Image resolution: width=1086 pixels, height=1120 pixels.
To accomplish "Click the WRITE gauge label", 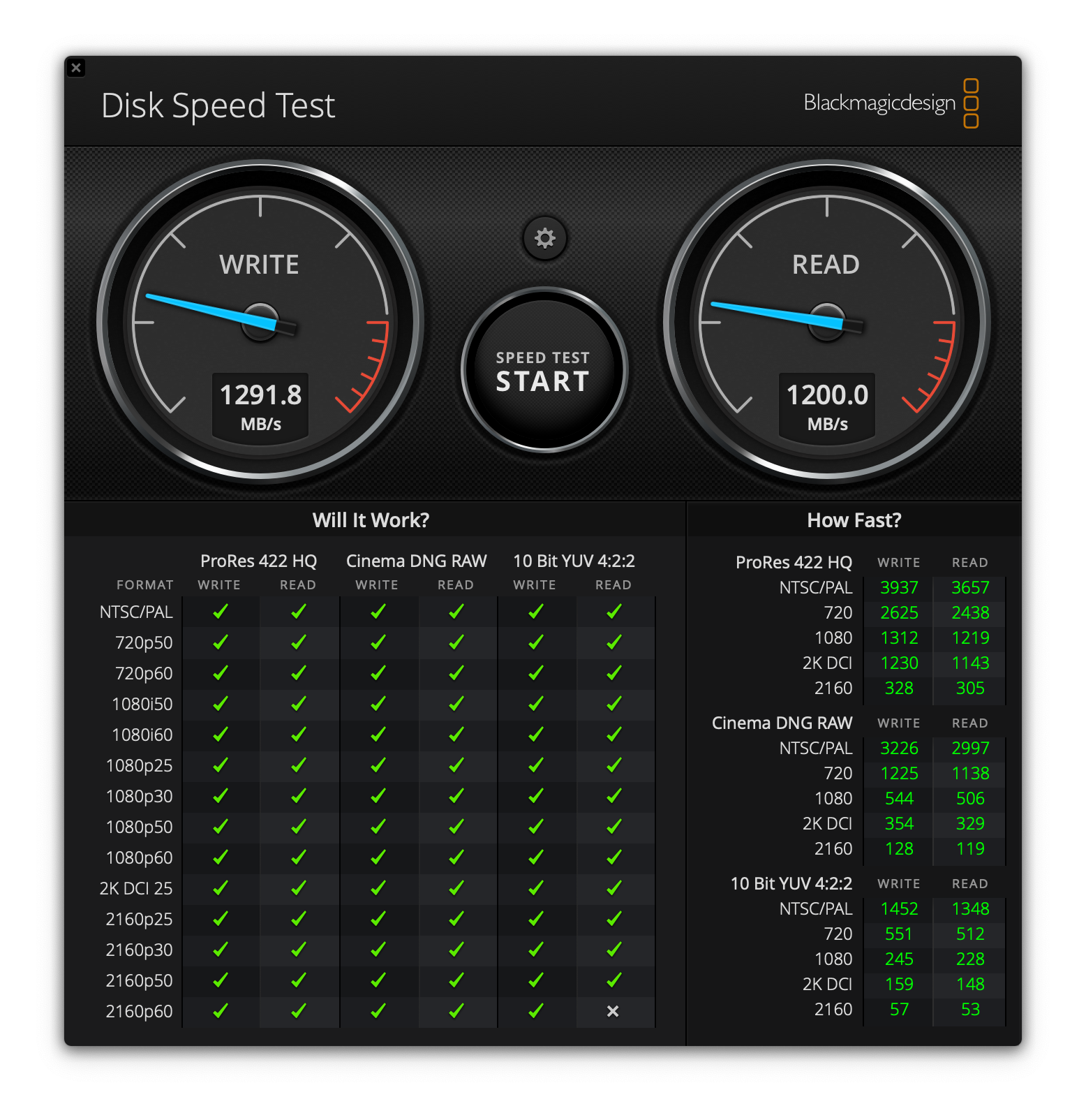I will pyautogui.click(x=259, y=265).
